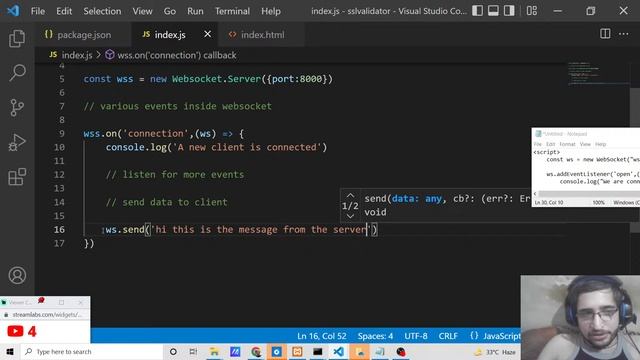
Task: Show previous signature in parameter hint
Action: (350, 196)
